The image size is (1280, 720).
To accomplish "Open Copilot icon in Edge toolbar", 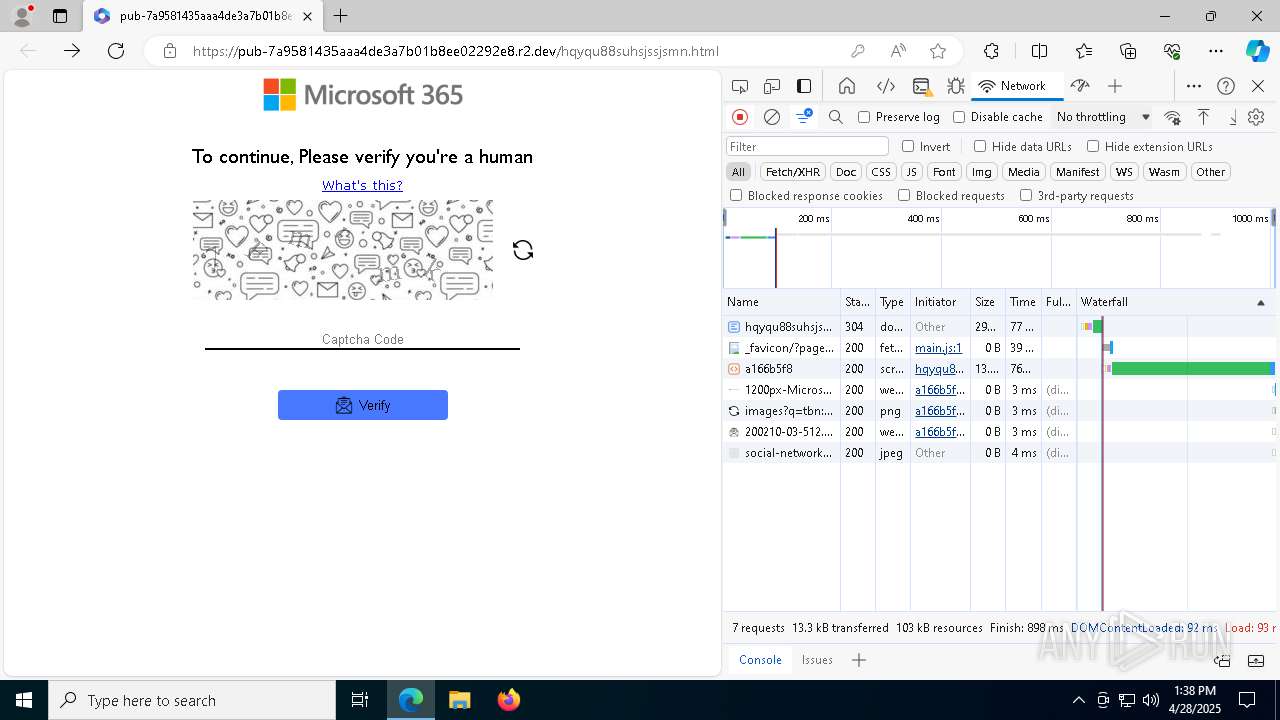I will pyautogui.click(x=1257, y=51).
